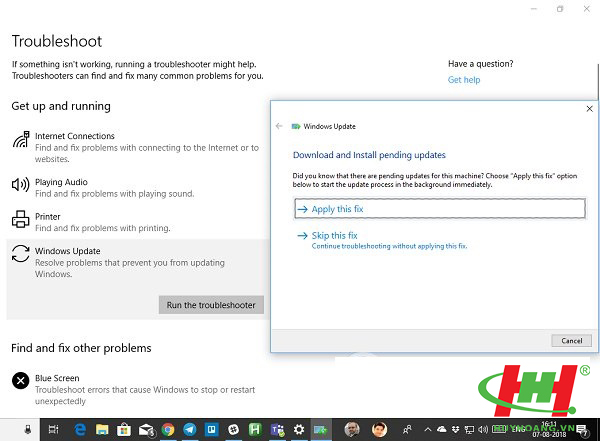The width and height of the screenshot is (600, 441).
Task: Click Windows Update item label
Action: (68, 251)
